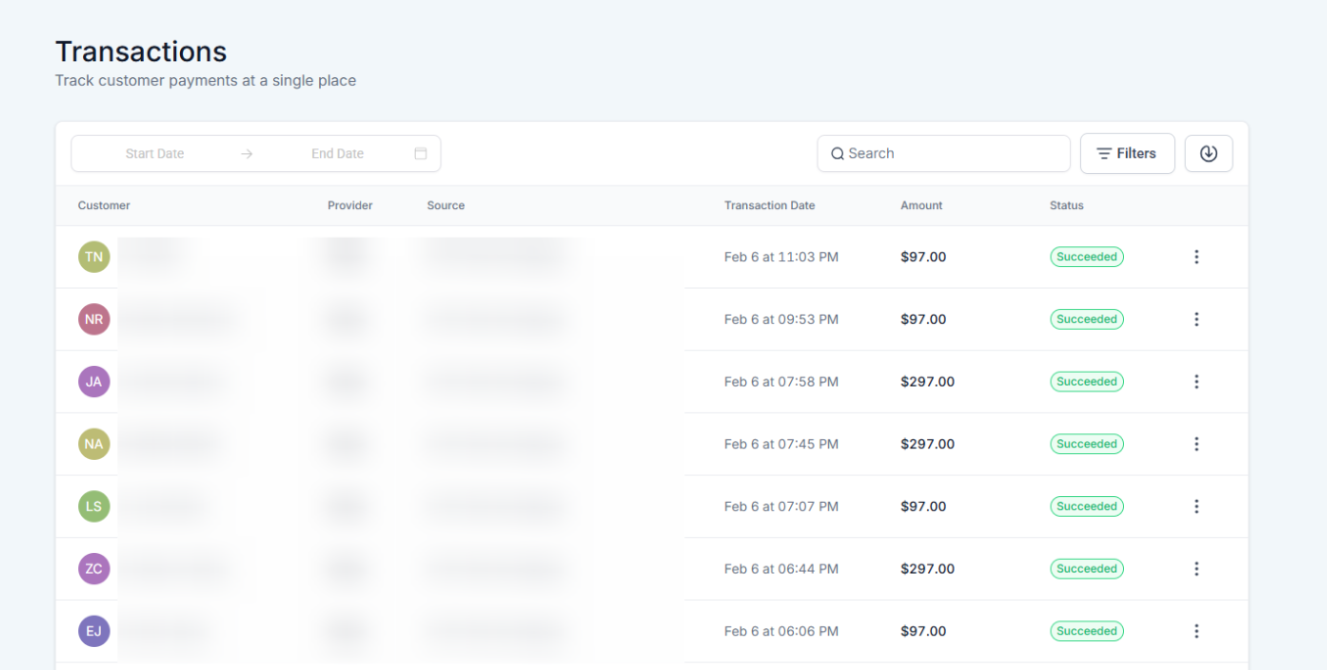
Task: Open the Filters button
Action: click(1127, 154)
